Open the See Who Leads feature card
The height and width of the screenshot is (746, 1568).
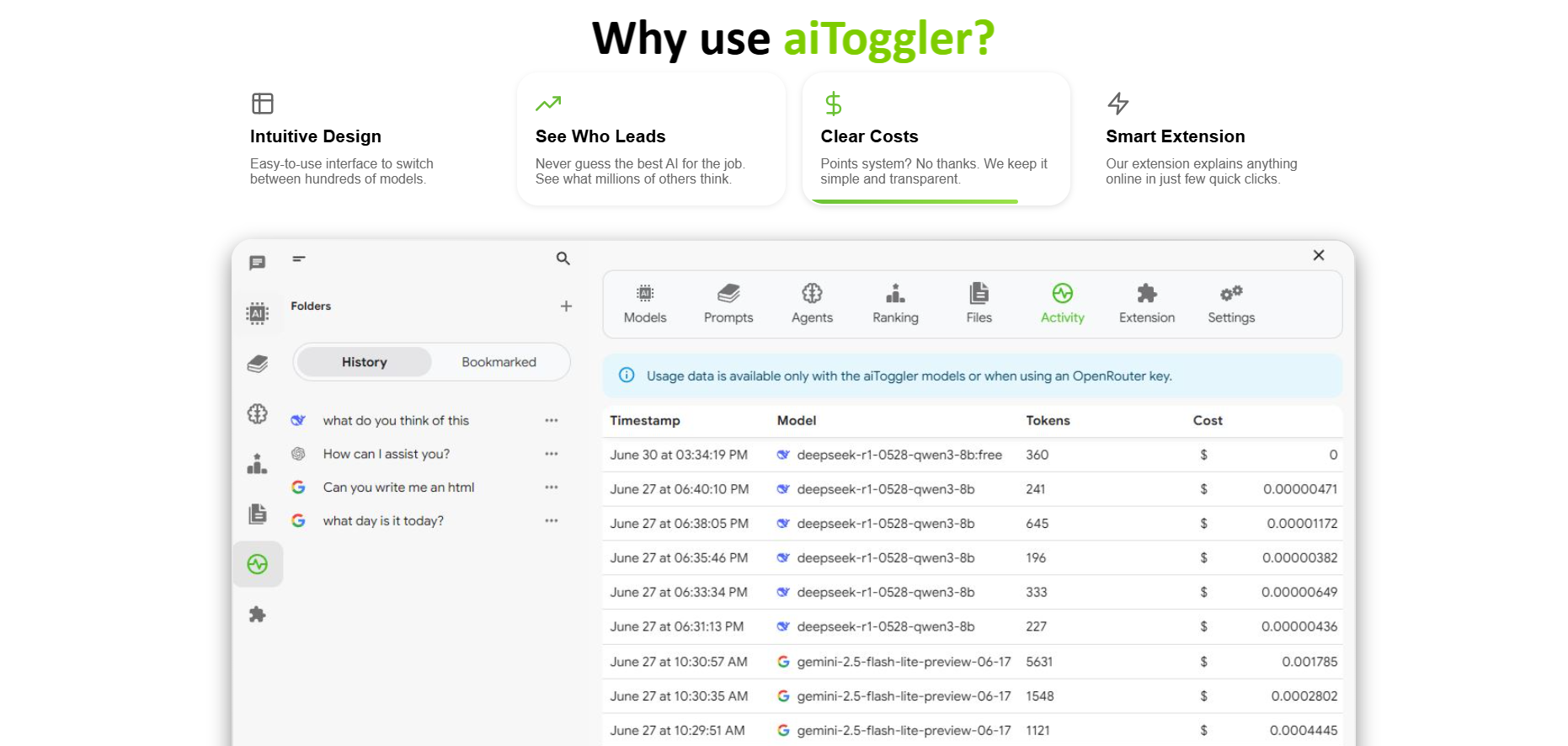tap(651, 139)
